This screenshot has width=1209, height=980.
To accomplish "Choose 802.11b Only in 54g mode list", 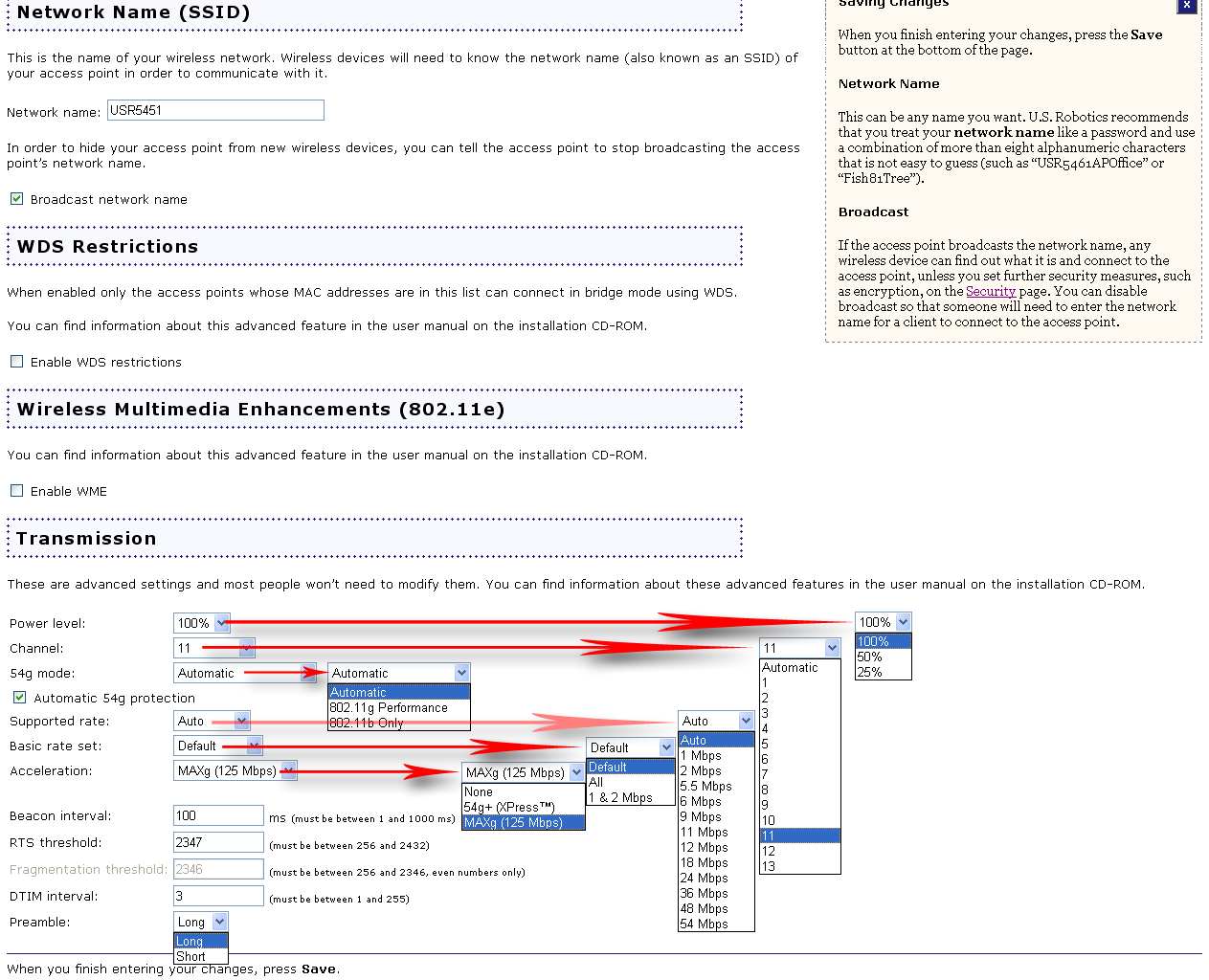I will [x=399, y=723].
